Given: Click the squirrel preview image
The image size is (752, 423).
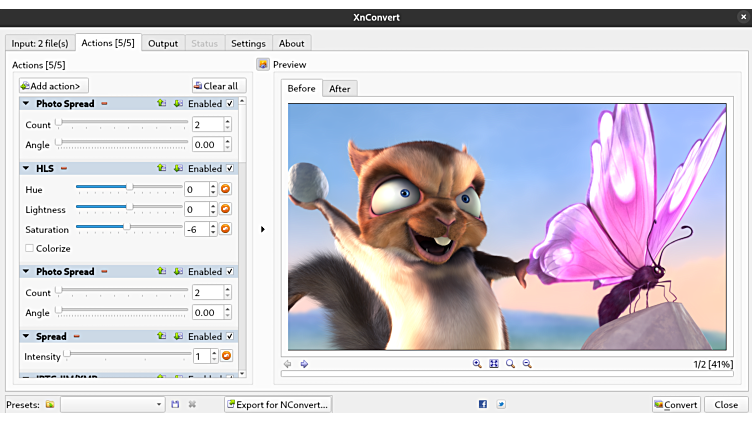Looking at the screenshot, I should (507, 226).
